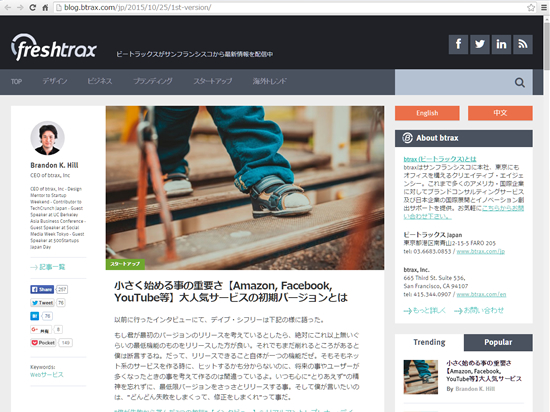Image resolution: width=550 pixels, height=412 pixels.
Task: Switch to the Popular tab
Action: [x=498, y=342]
